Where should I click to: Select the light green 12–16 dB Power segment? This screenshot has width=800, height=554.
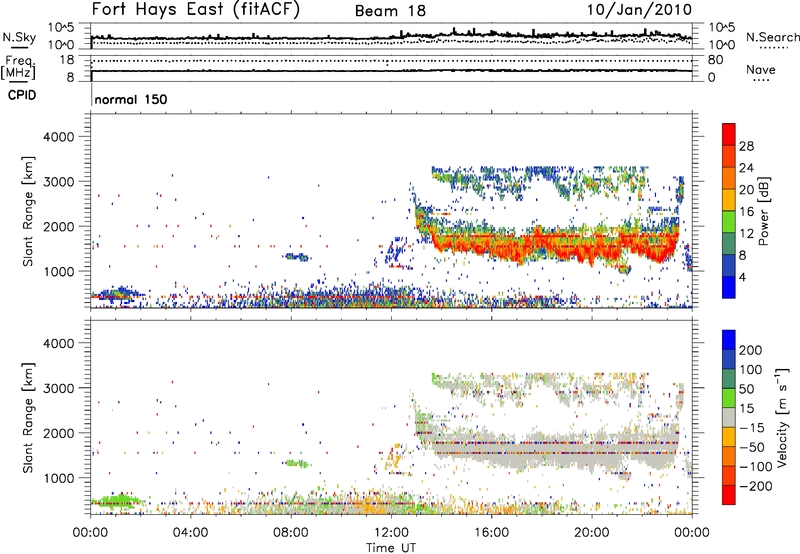click(x=729, y=221)
